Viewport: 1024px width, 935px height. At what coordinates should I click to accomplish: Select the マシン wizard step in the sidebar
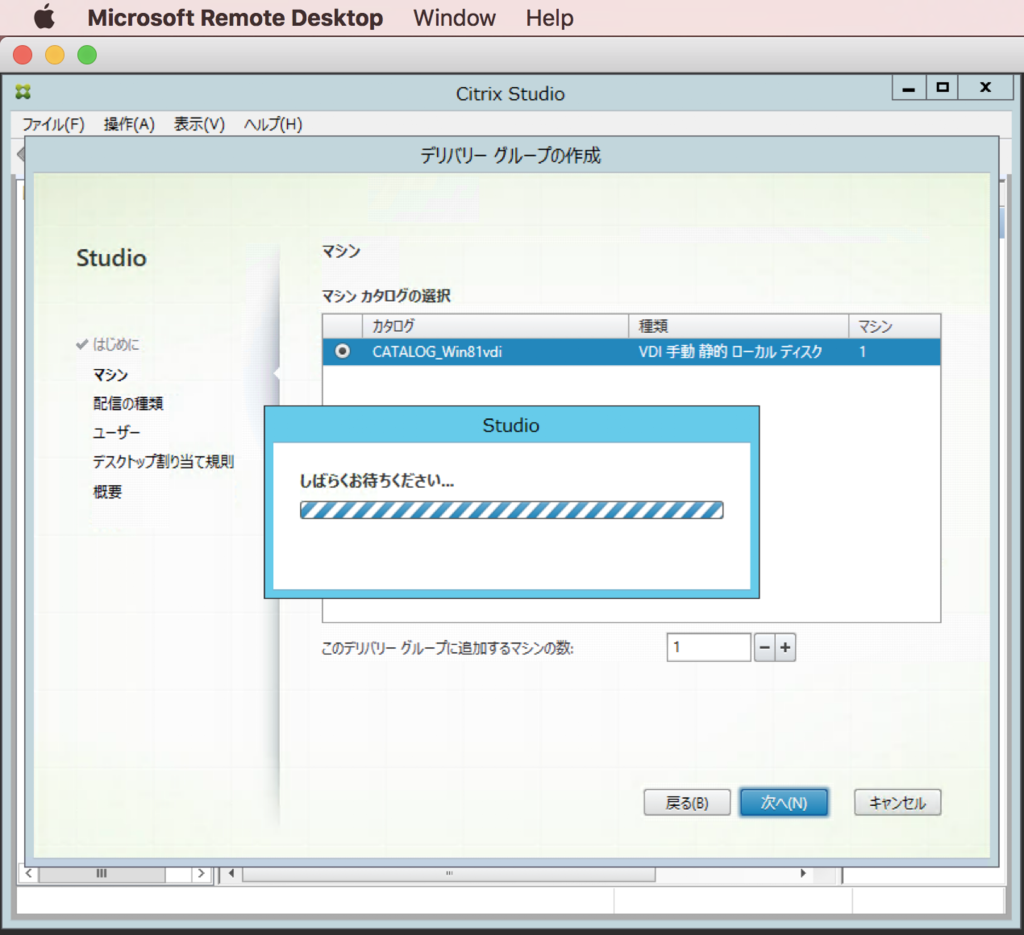(110, 375)
